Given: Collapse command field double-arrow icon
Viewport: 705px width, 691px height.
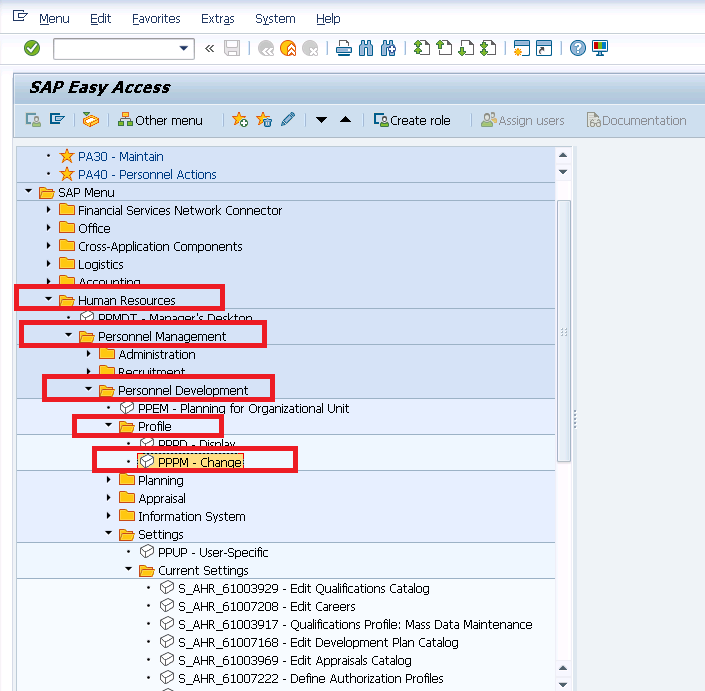Looking at the screenshot, I should (x=210, y=48).
